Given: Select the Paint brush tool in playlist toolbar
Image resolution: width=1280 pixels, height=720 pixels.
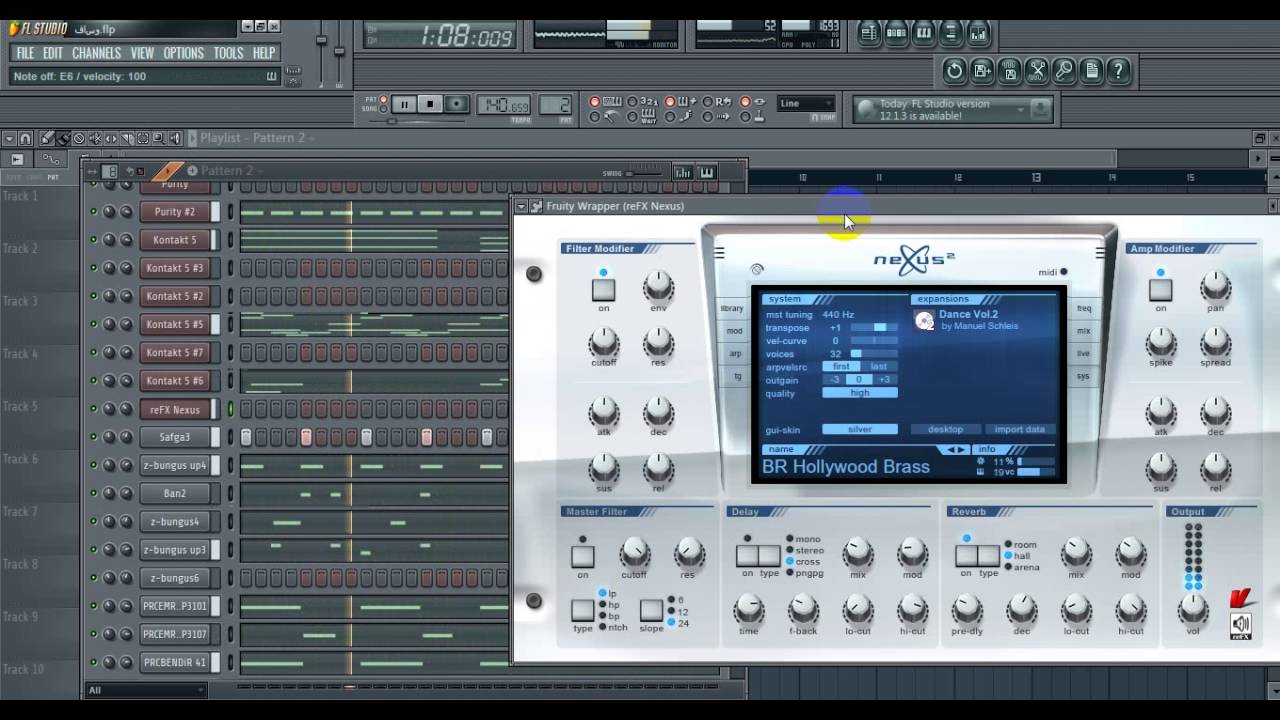Looking at the screenshot, I should [x=63, y=138].
